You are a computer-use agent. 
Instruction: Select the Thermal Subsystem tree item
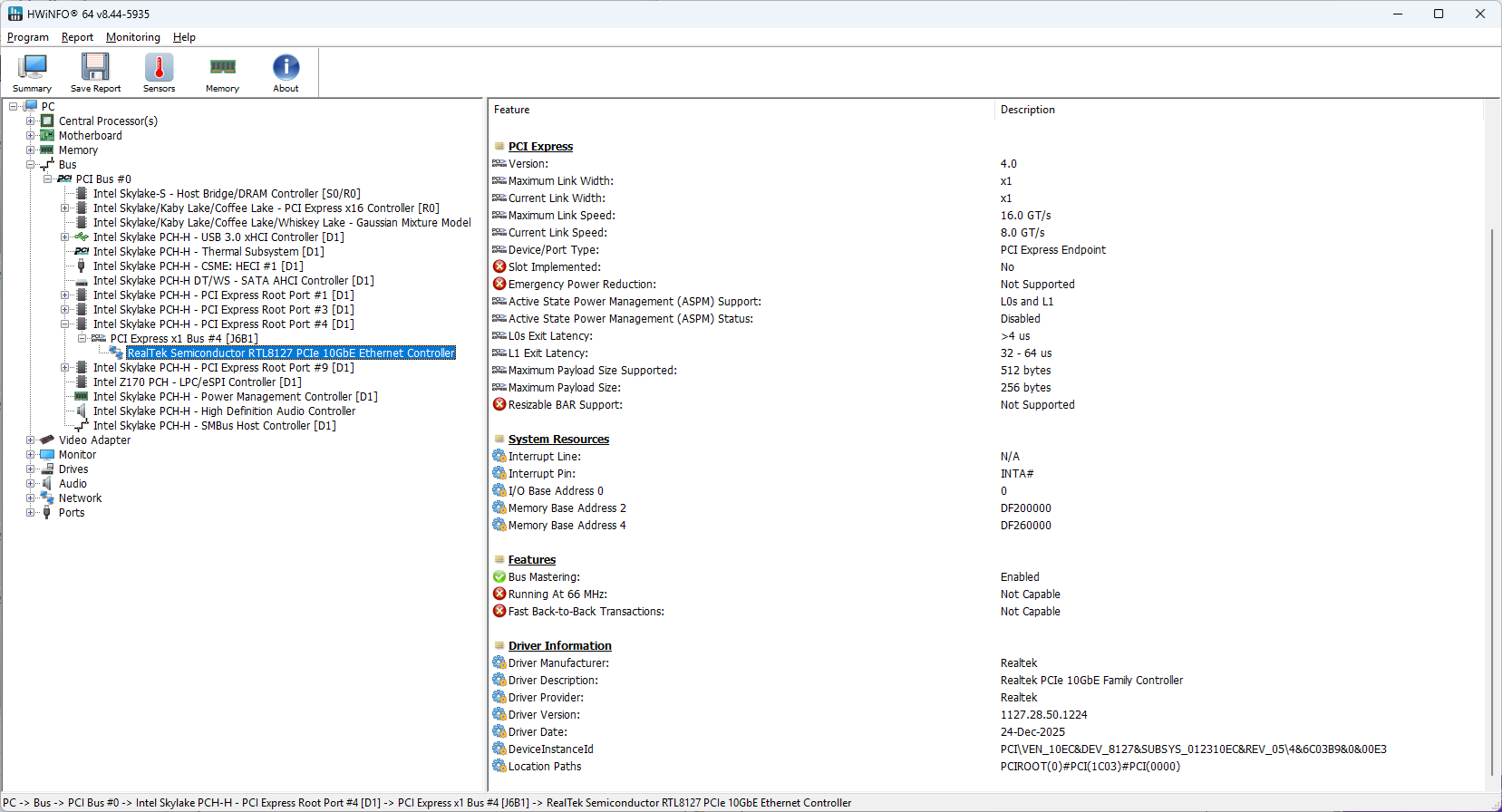click(x=208, y=252)
